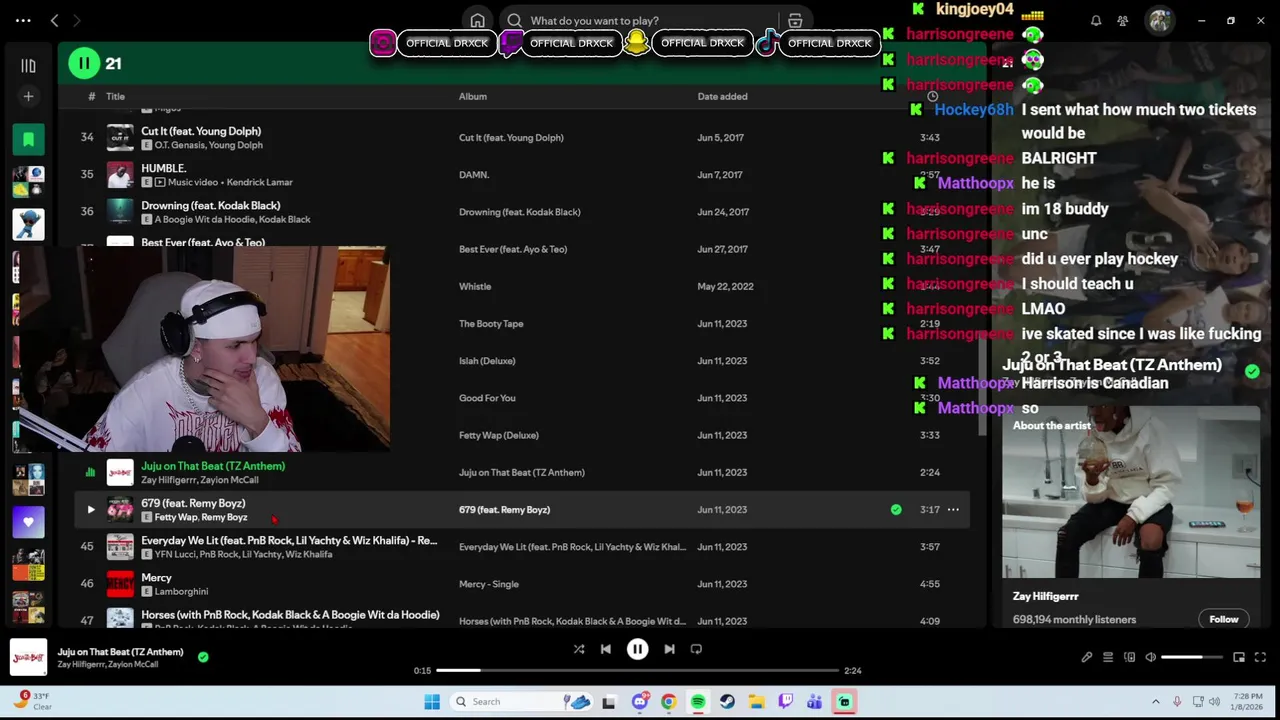Open the now playing album art thumbnail

click(28, 657)
